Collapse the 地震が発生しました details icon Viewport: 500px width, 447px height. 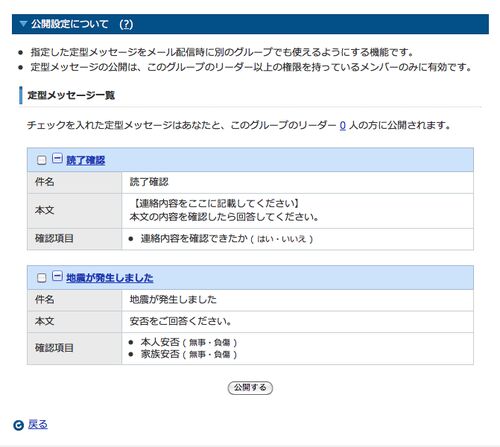point(57,276)
